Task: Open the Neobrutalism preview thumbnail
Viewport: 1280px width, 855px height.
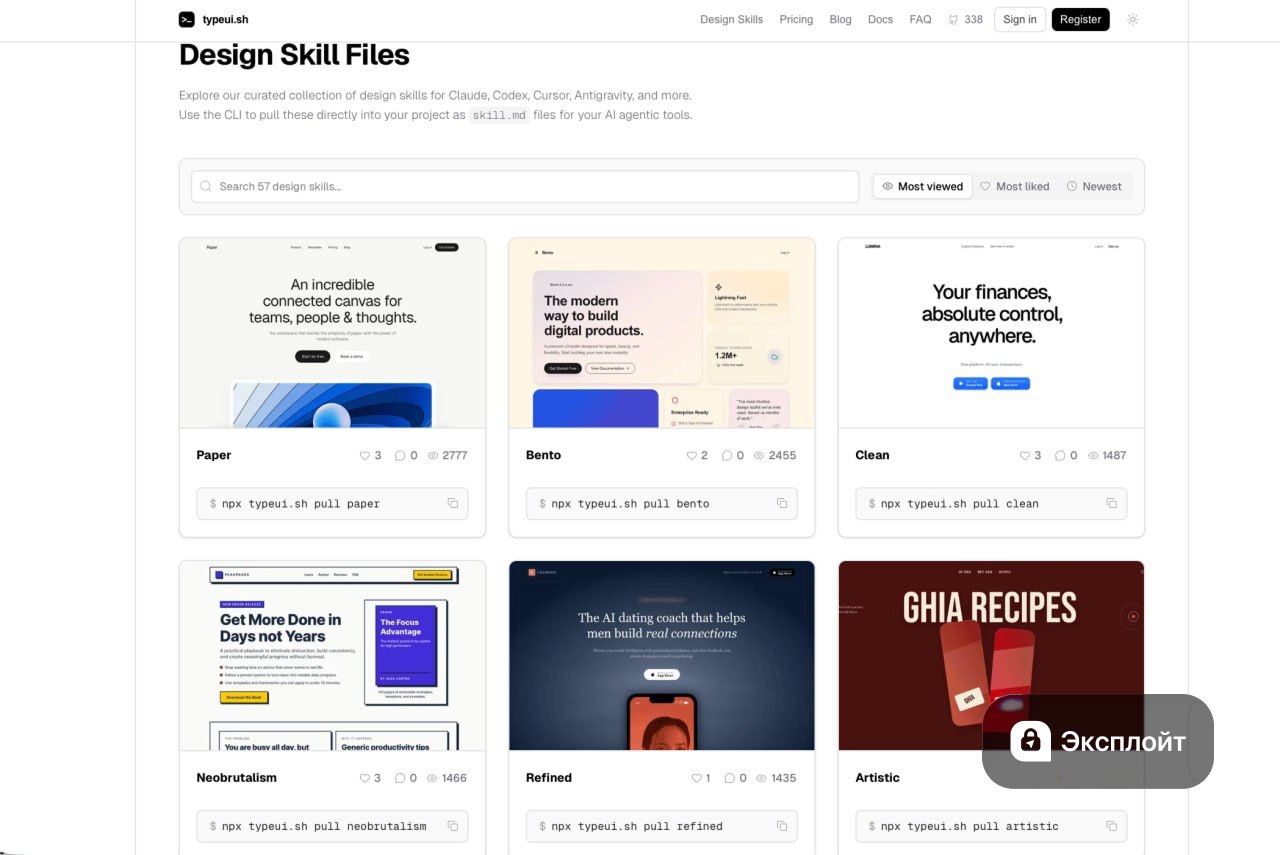Action: click(x=332, y=655)
